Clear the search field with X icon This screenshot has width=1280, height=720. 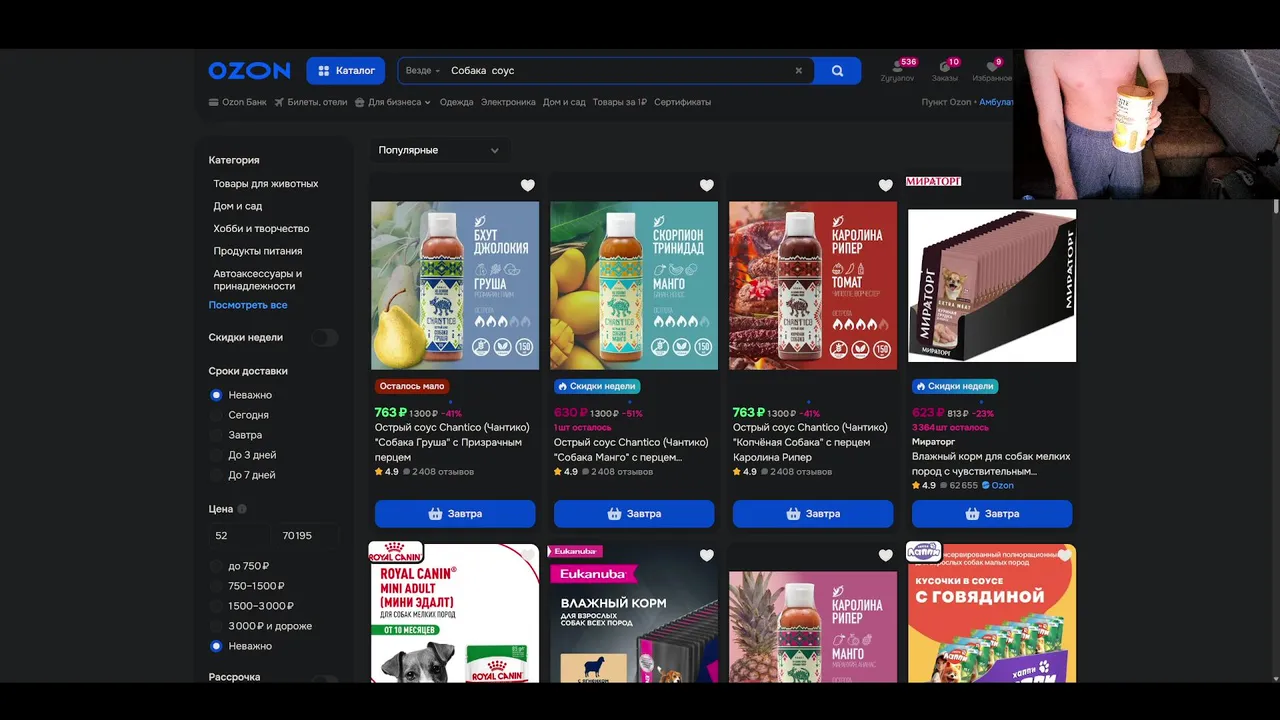click(798, 71)
